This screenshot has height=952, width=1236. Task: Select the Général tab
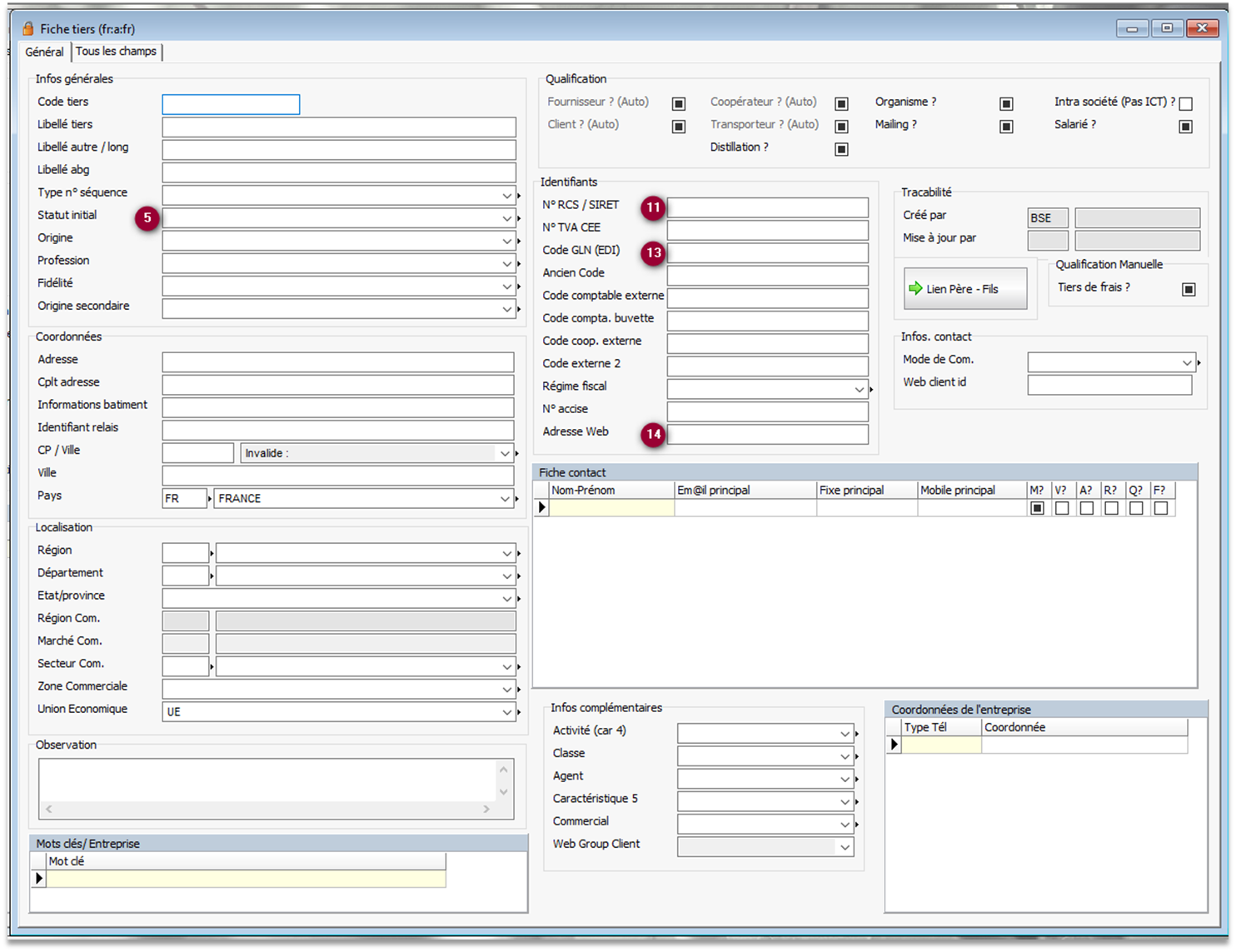(44, 52)
